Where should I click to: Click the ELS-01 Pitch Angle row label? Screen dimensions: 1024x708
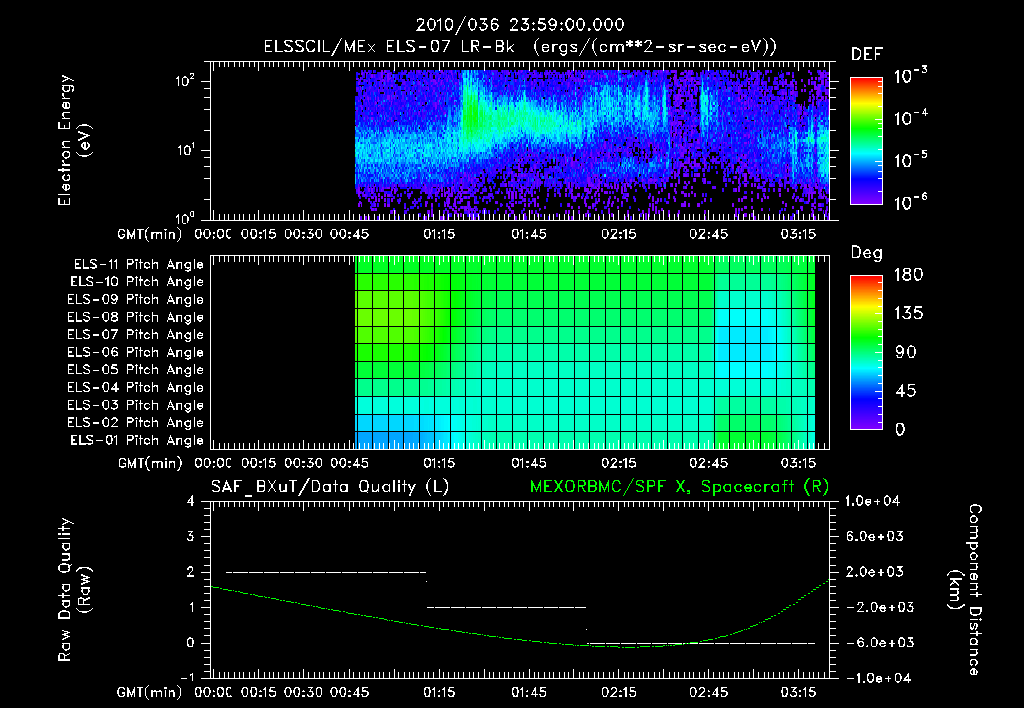pyautogui.click(x=137, y=440)
